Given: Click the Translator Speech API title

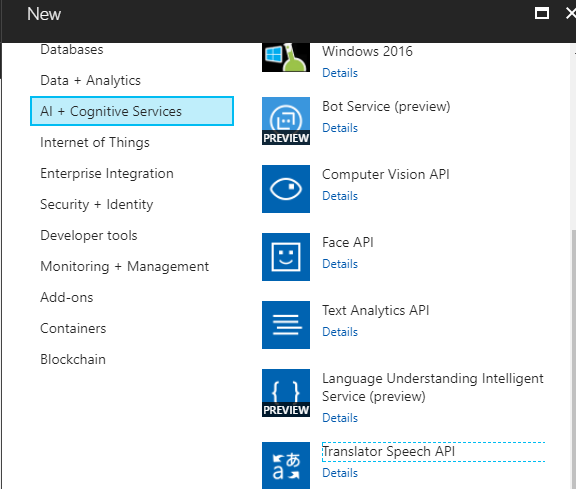Looking at the screenshot, I should [x=388, y=452].
